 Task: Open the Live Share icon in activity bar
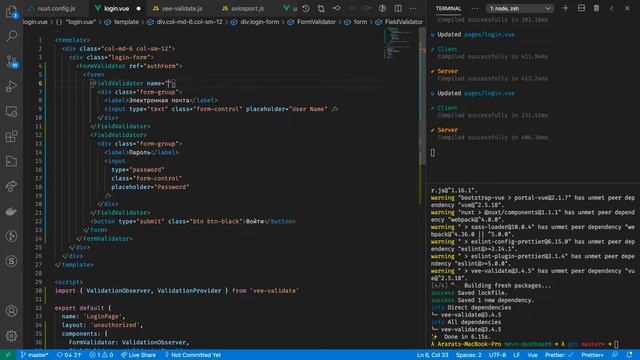[11, 187]
